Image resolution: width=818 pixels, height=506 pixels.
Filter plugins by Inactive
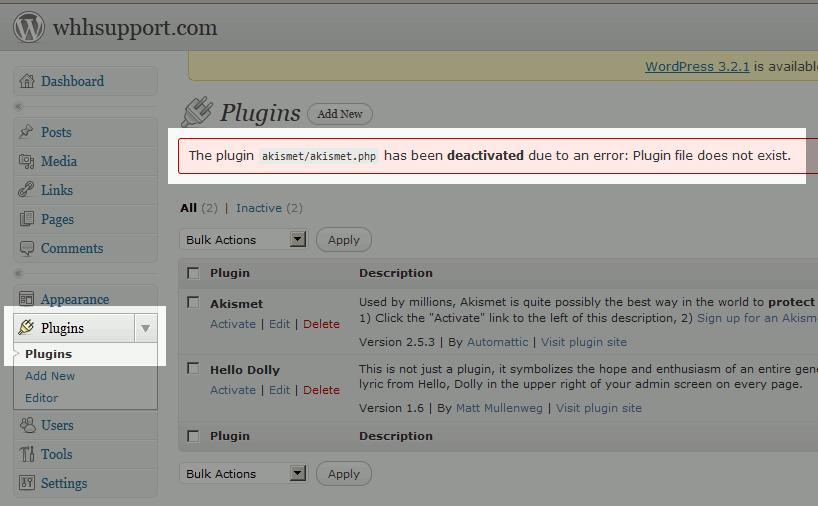259,208
